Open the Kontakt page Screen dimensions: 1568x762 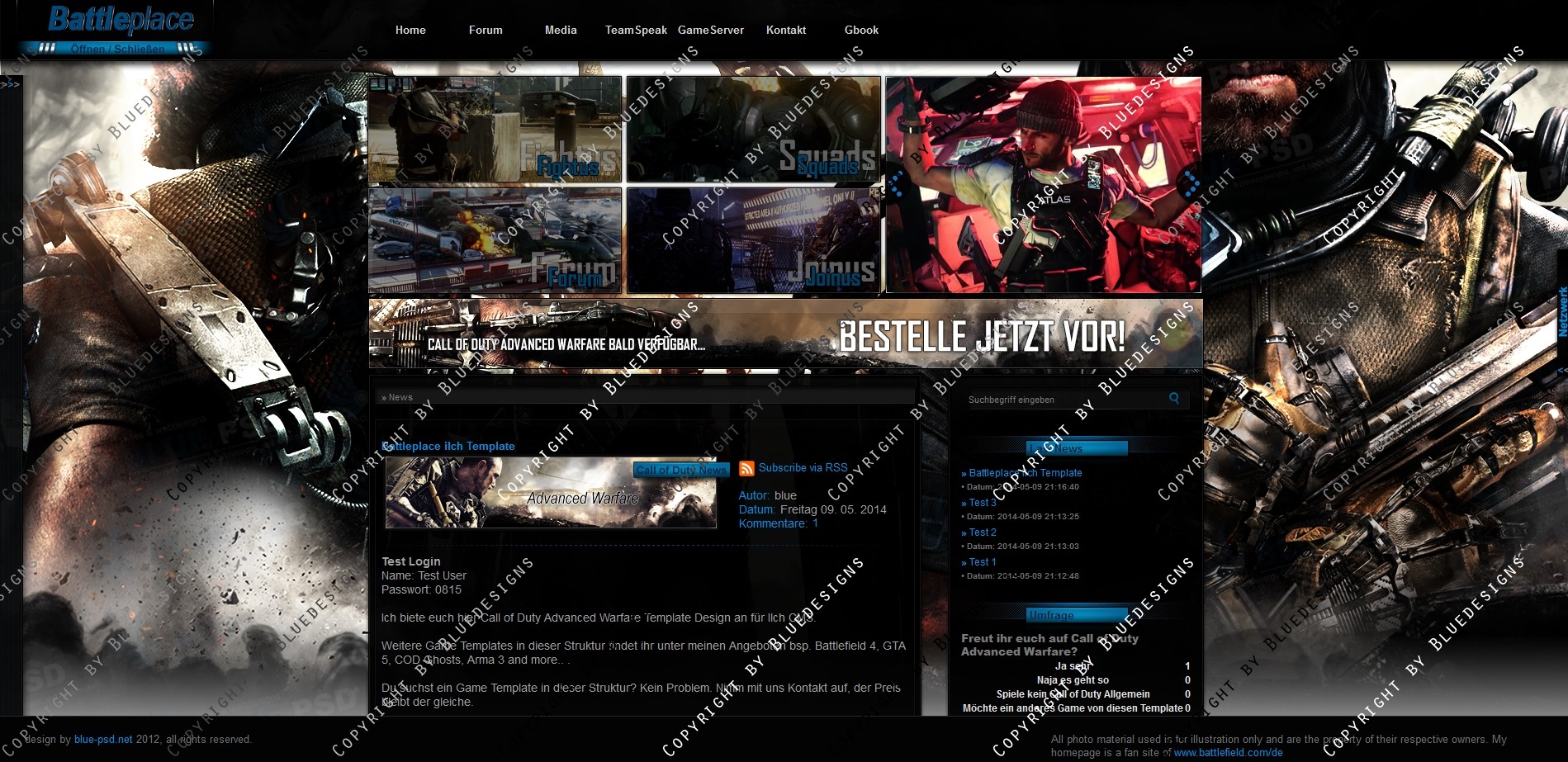tap(786, 30)
